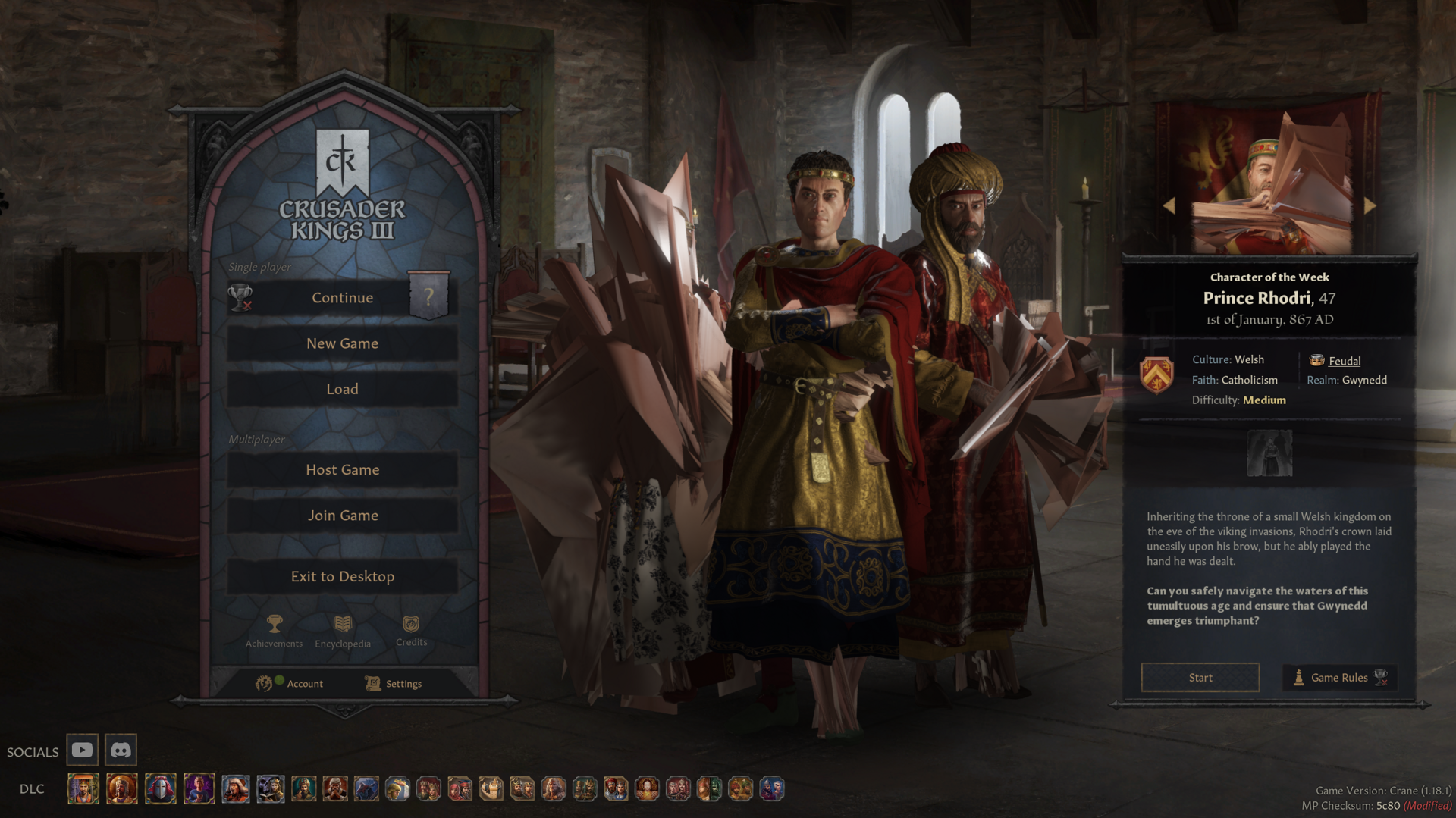Screen dimensions: 1456x818
Task: Click the Gwynedd coat of arms shield
Action: coord(1156,375)
